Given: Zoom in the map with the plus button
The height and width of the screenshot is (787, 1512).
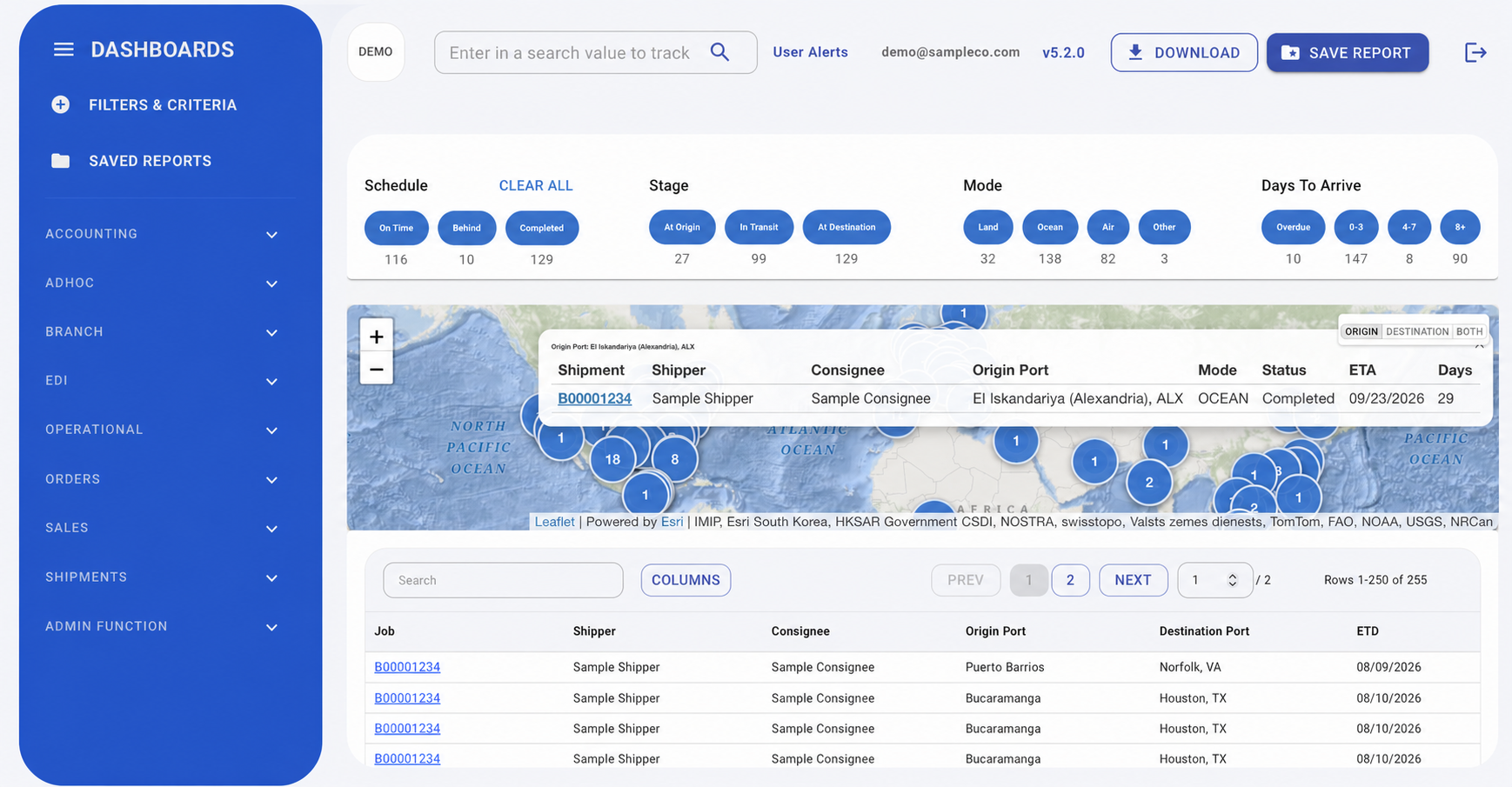Looking at the screenshot, I should (377, 337).
